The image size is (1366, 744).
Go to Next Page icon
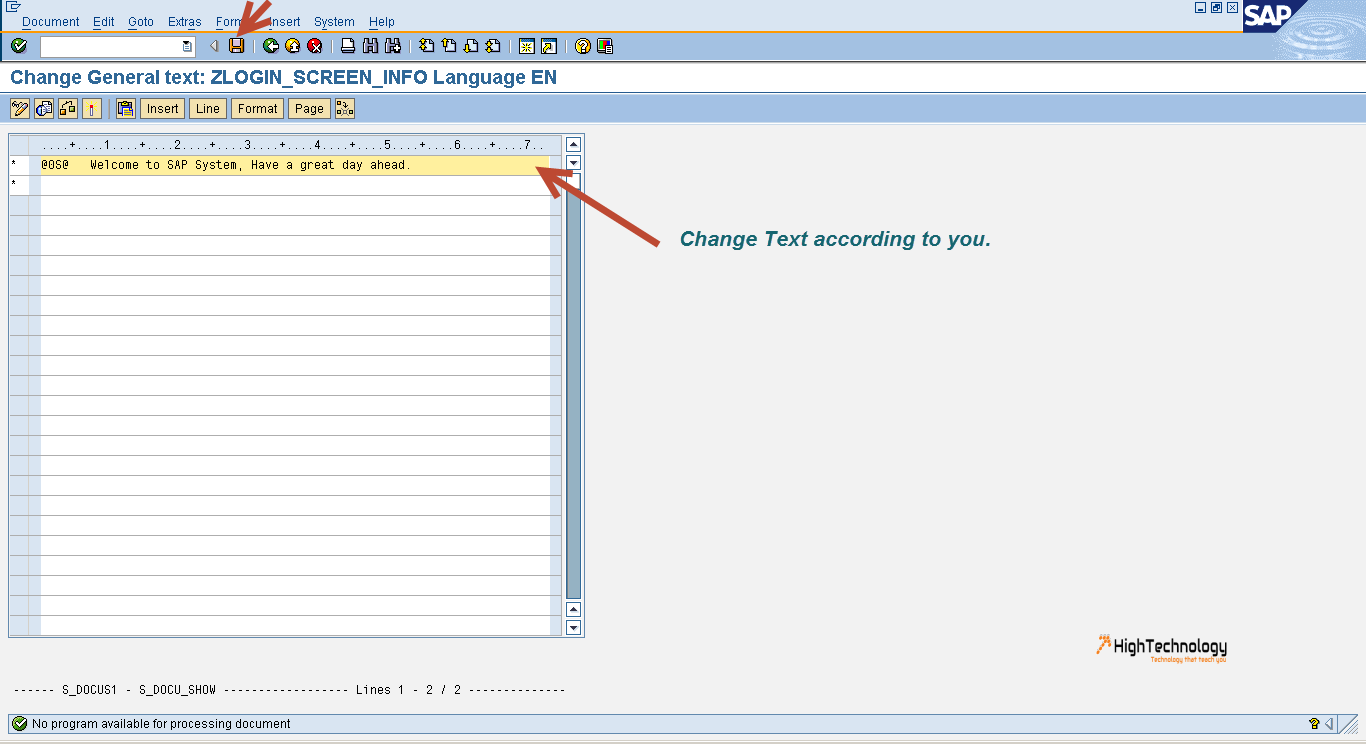471,46
